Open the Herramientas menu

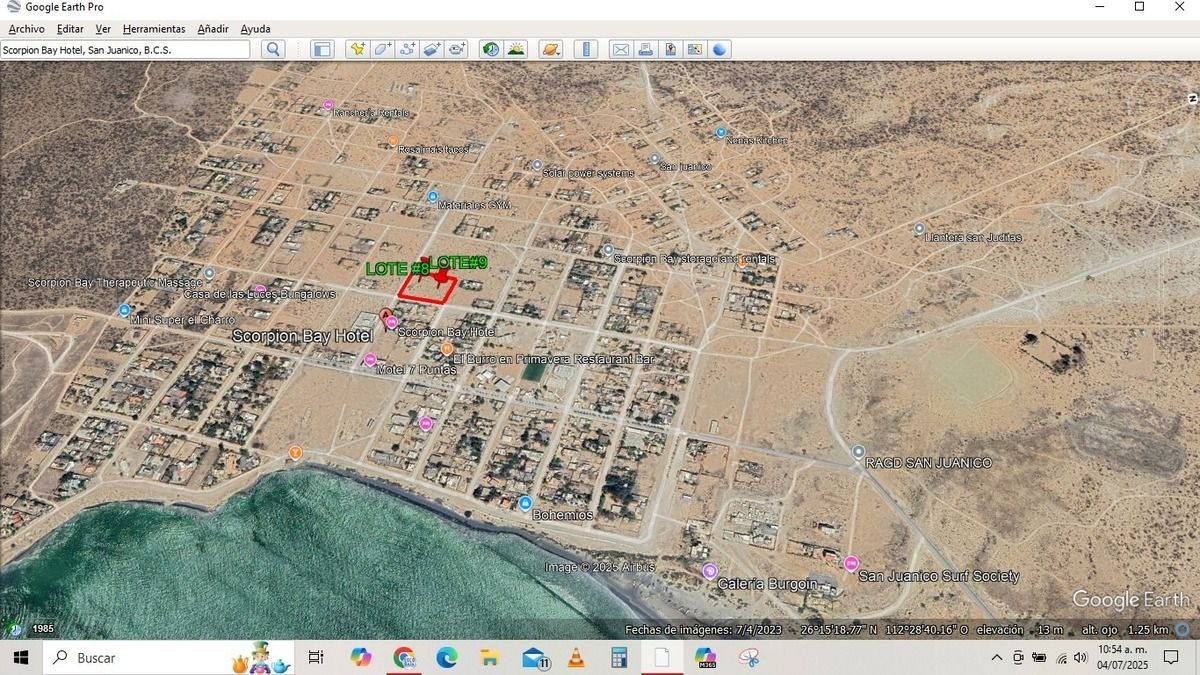click(154, 29)
